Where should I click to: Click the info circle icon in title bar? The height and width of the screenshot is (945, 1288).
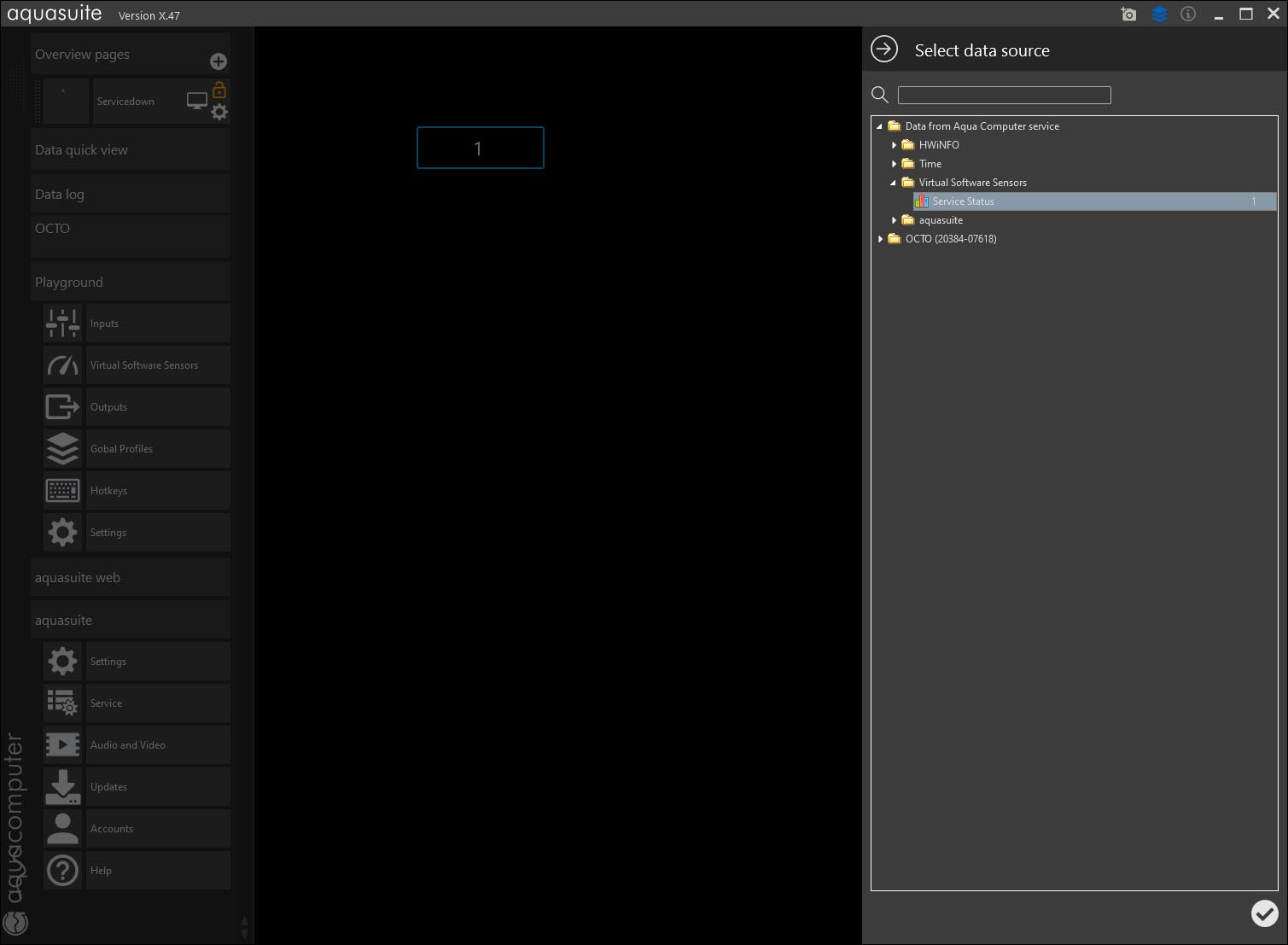click(1188, 15)
